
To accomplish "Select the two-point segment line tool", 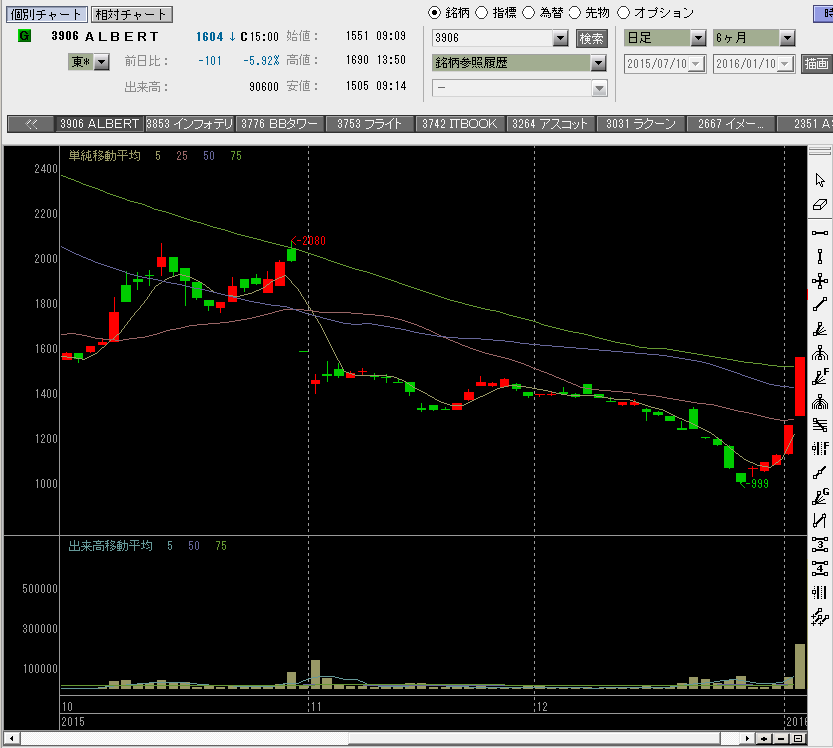I will point(820,473).
